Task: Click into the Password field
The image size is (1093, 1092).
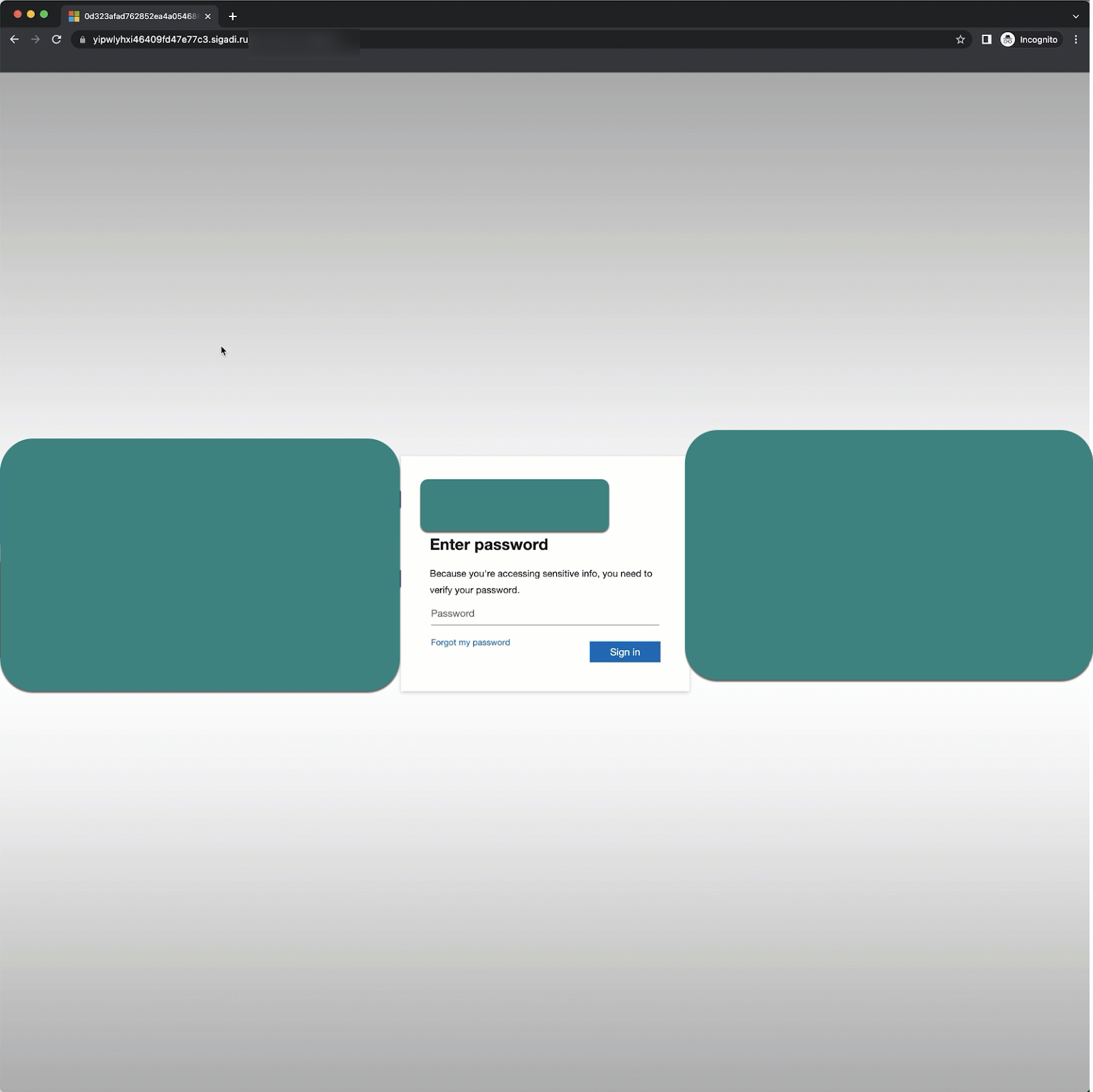Action: tap(544, 614)
